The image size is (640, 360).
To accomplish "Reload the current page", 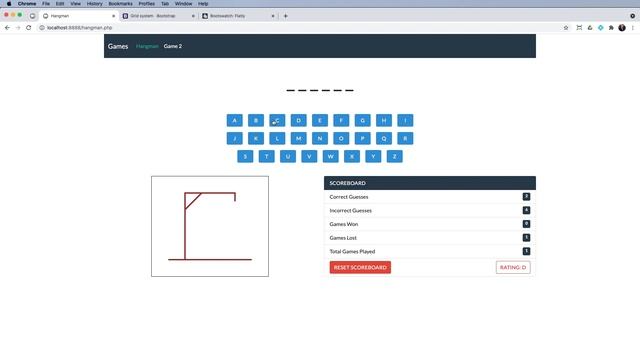I will [x=29, y=28].
